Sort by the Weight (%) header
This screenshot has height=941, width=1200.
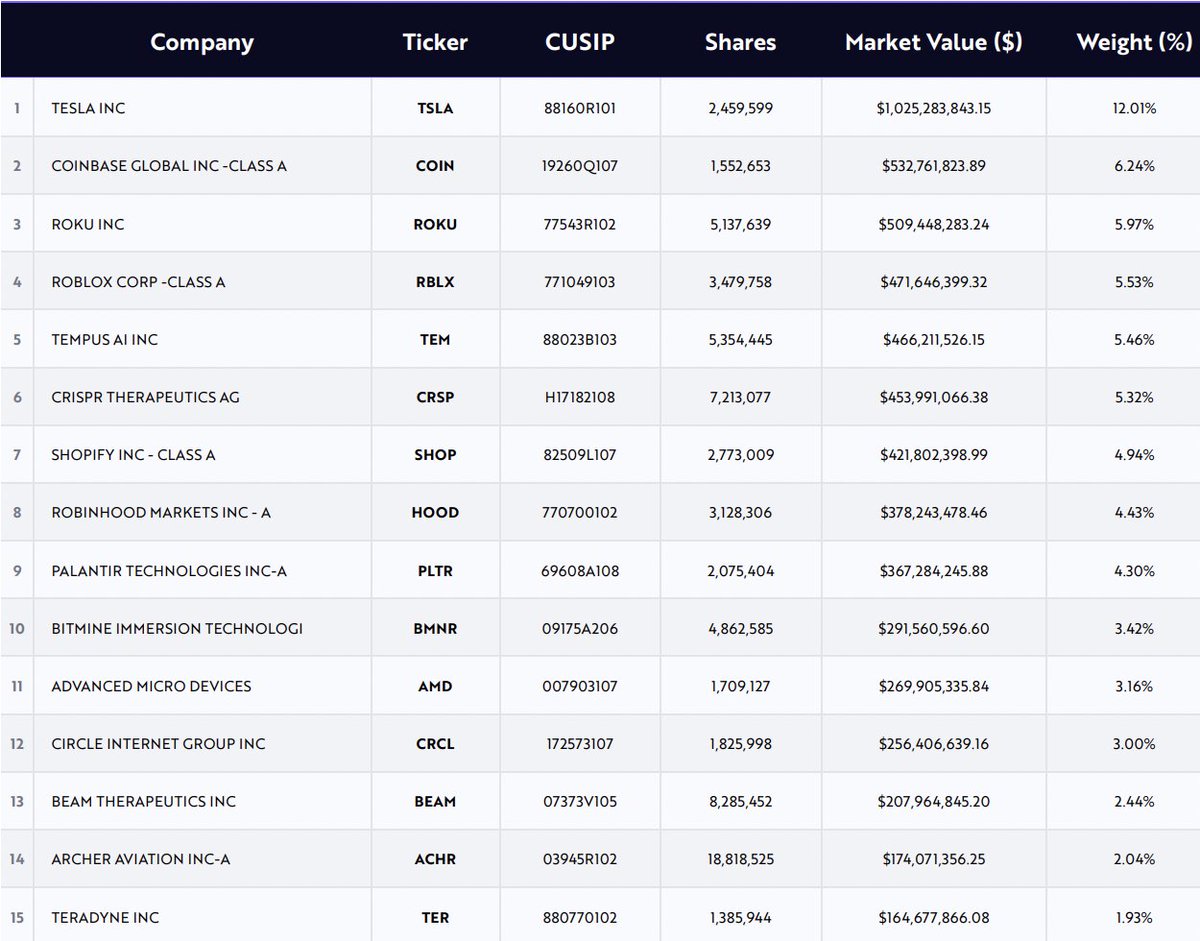coord(1133,42)
